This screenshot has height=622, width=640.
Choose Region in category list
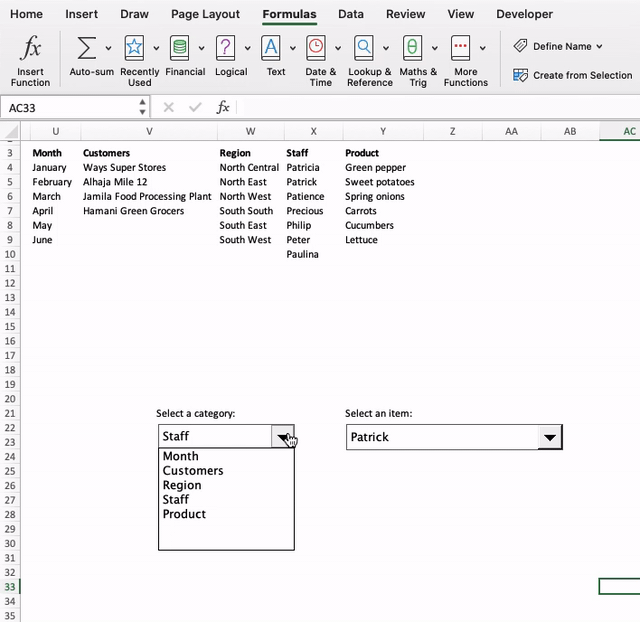tap(226, 485)
